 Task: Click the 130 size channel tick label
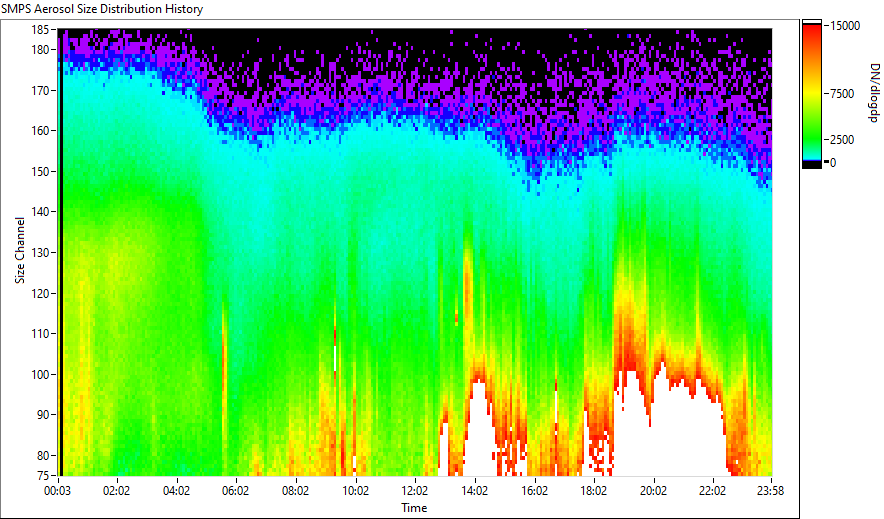pos(42,253)
